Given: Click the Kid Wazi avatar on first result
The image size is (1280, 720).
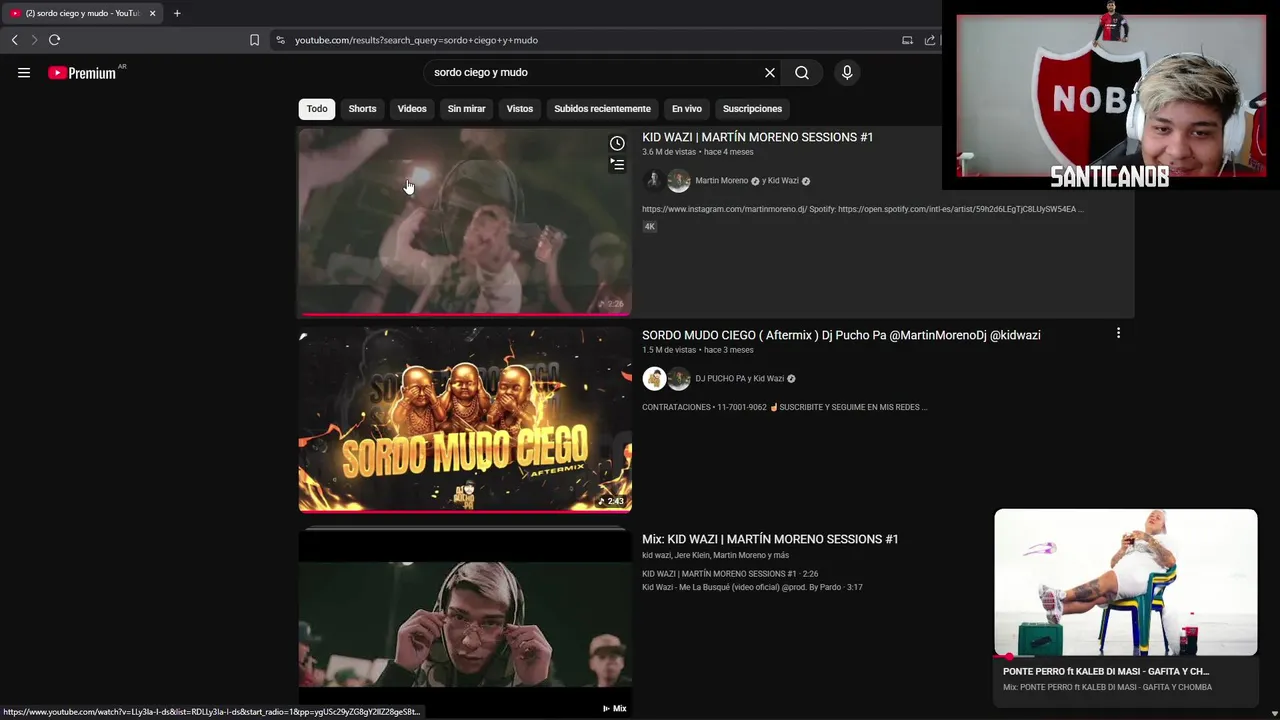Looking at the screenshot, I should pyautogui.click(x=679, y=181).
